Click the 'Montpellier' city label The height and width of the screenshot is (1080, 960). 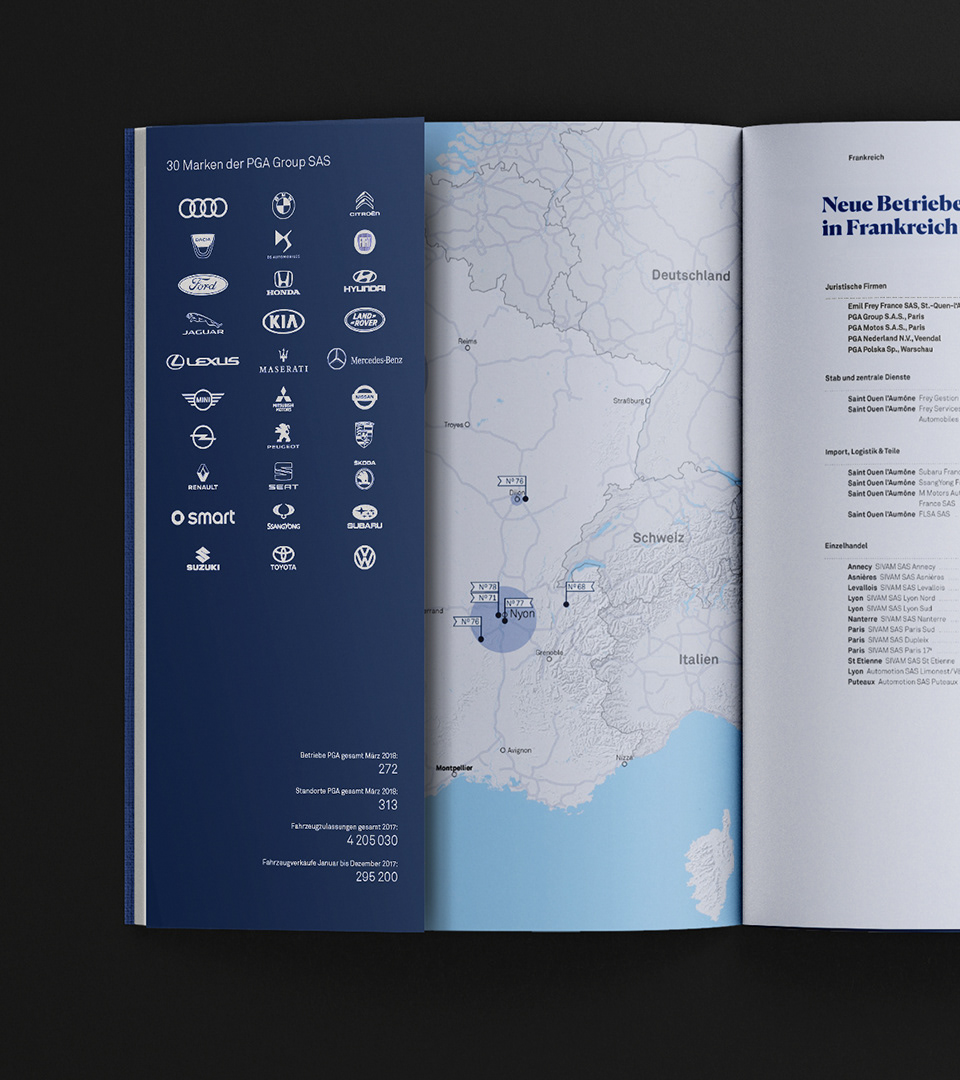coord(455,769)
